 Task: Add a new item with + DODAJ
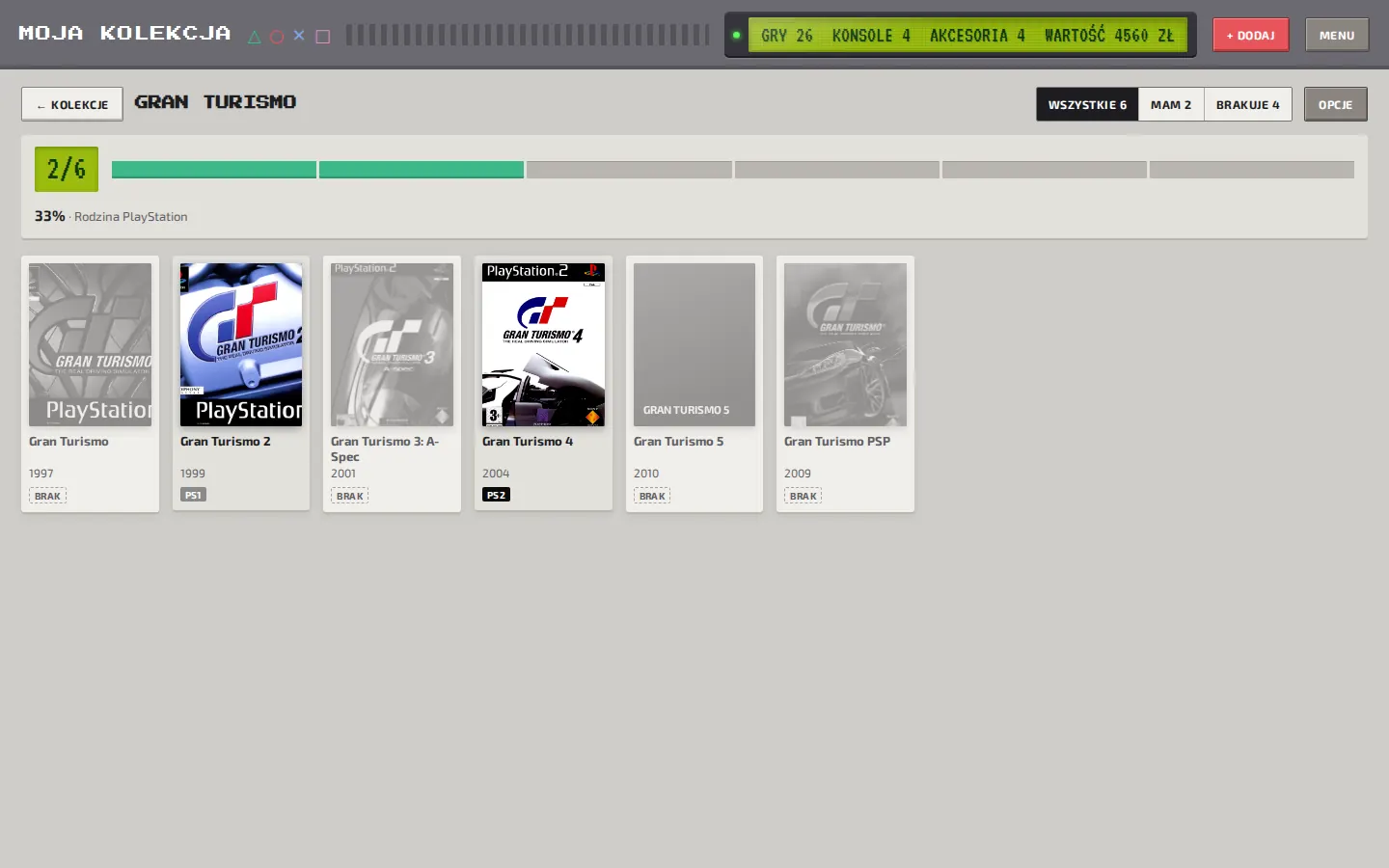pyautogui.click(x=1251, y=35)
